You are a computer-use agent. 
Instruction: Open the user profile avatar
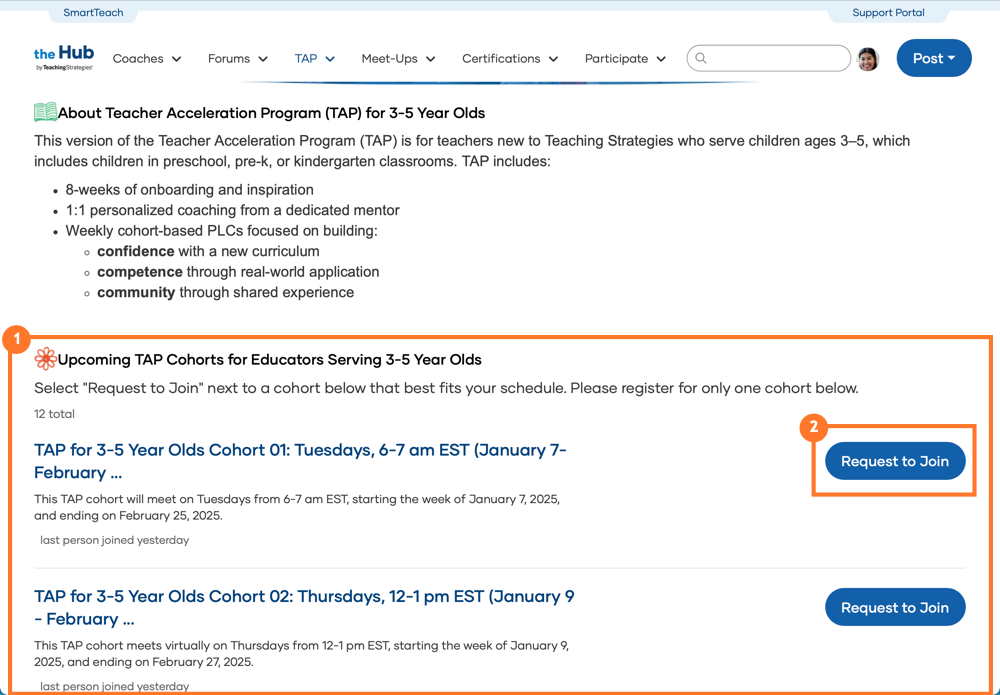pyautogui.click(x=868, y=59)
